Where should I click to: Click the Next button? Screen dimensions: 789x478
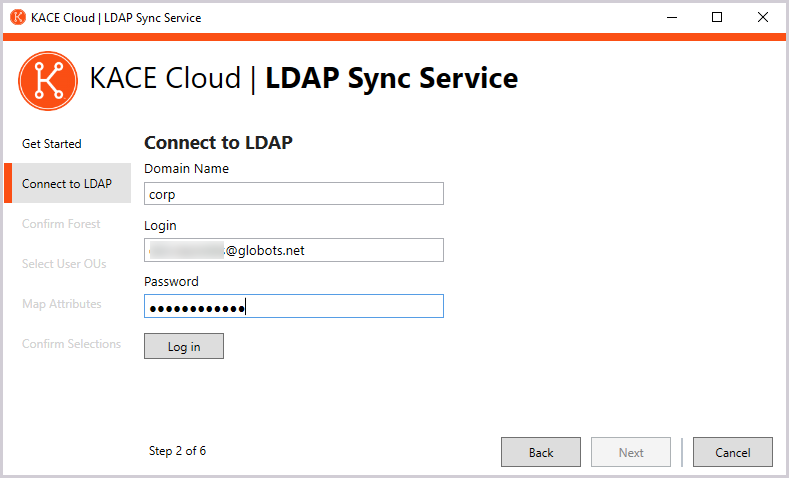(631, 452)
